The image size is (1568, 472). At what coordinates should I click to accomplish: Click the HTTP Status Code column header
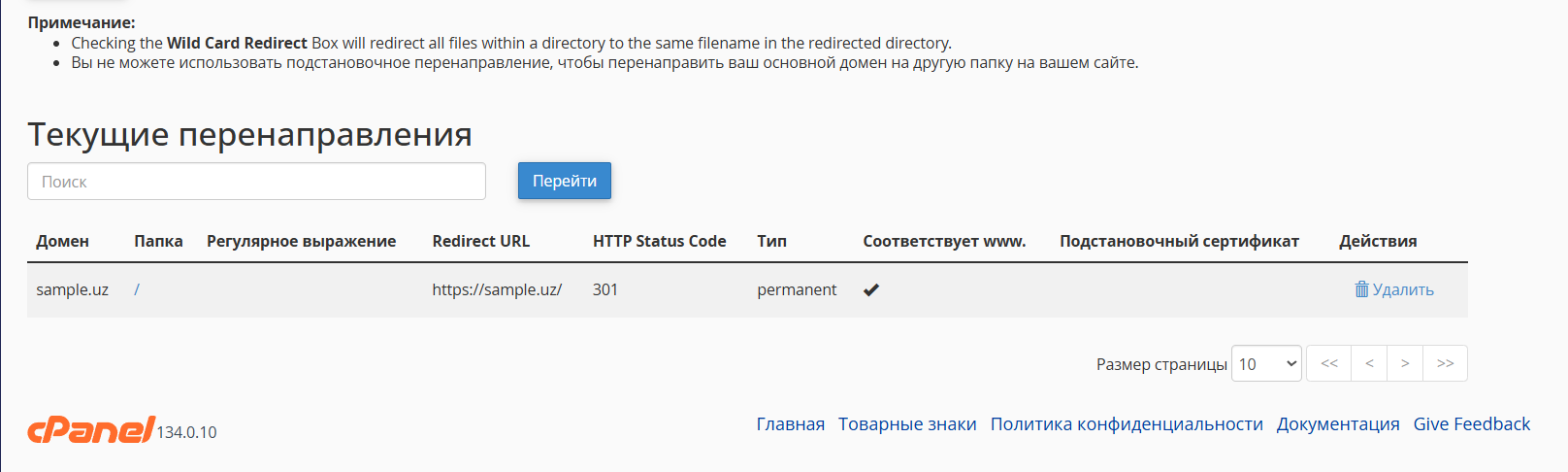coord(660,241)
